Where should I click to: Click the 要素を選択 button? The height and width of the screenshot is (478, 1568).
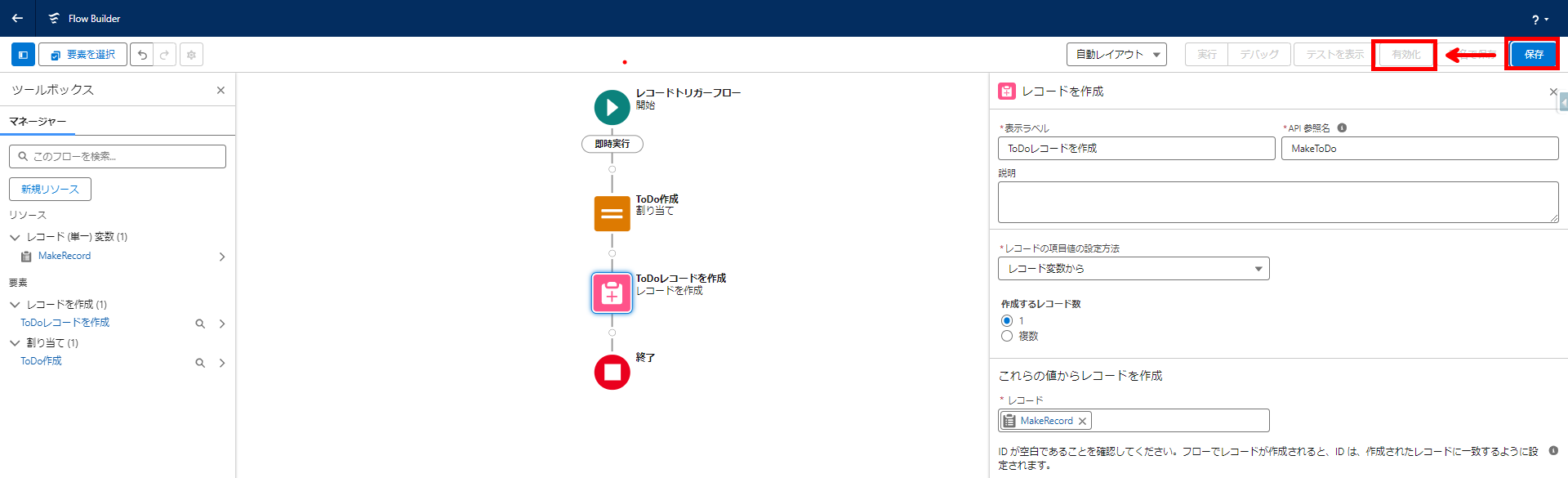[83, 55]
